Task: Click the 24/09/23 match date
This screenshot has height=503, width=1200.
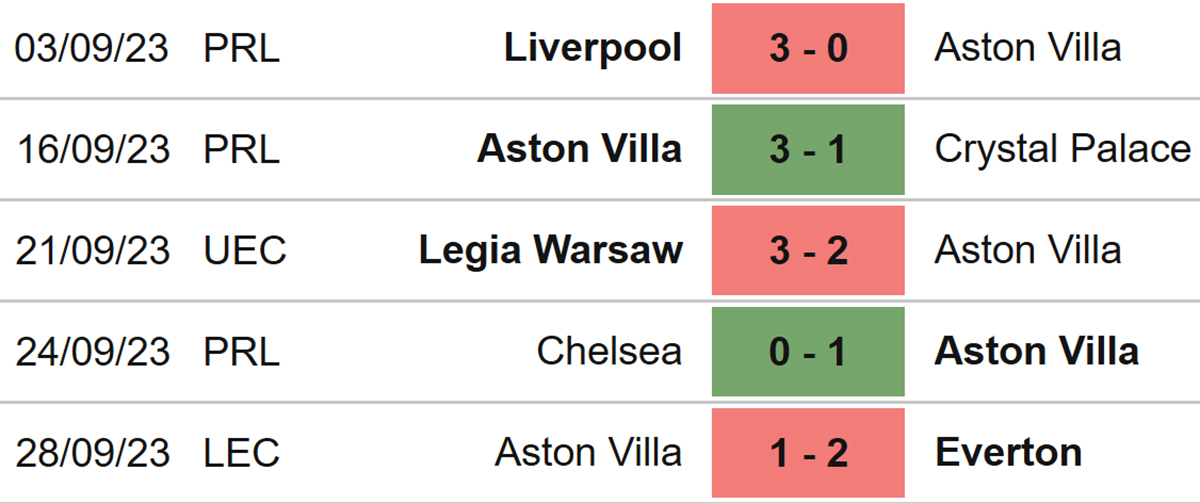Action: tap(93, 351)
